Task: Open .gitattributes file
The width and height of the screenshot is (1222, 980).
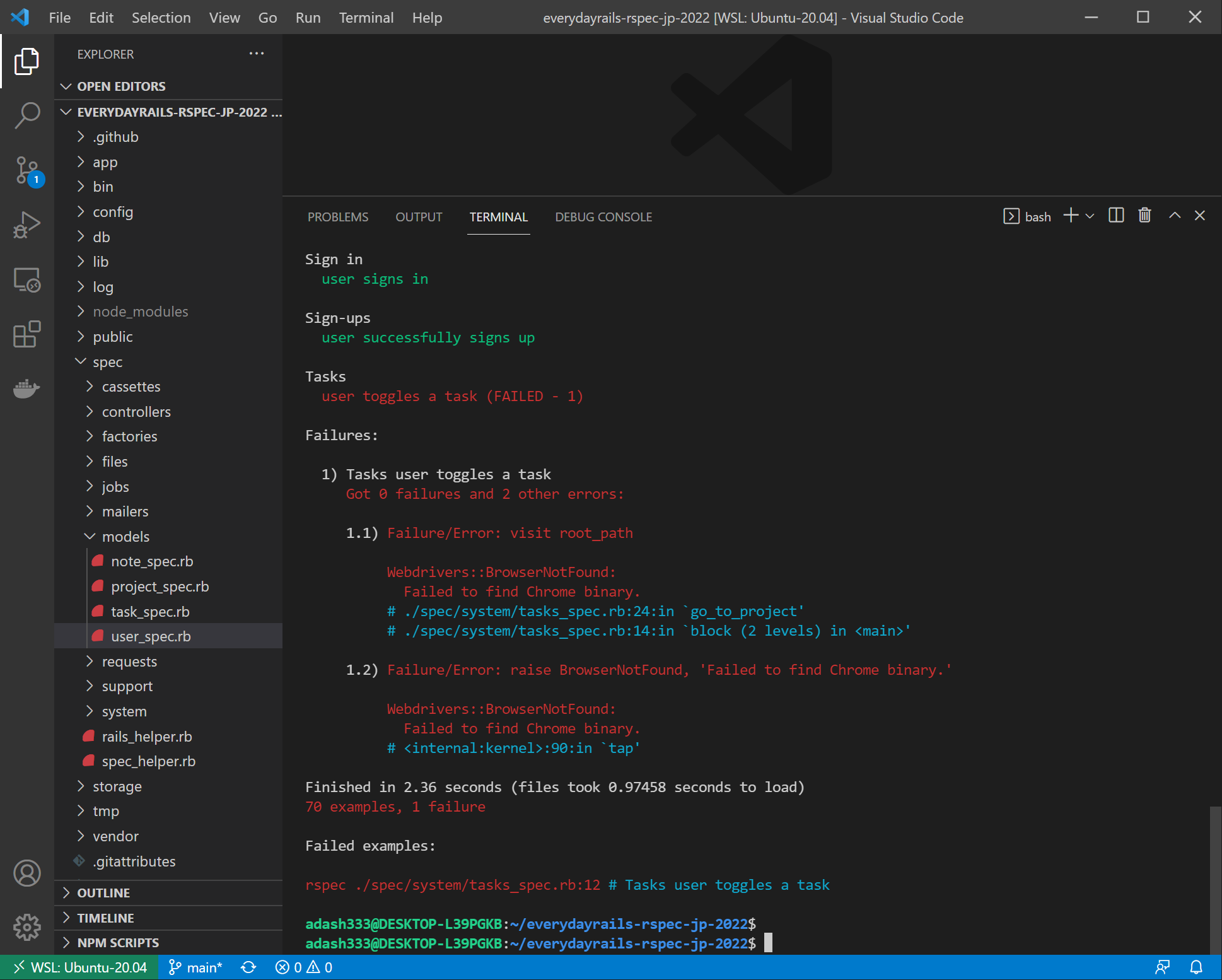Action: click(168, 861)
